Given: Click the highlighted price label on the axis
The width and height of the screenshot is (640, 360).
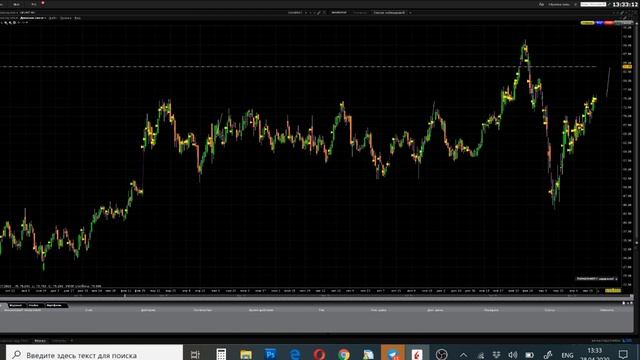Looking at the screenshot, I should click(627, 66).
